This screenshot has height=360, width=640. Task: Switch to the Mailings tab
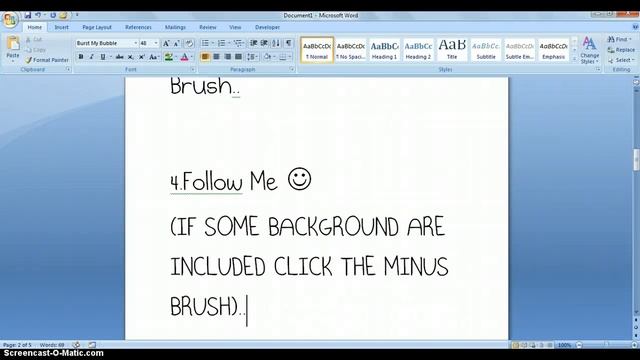coord(175,27)
